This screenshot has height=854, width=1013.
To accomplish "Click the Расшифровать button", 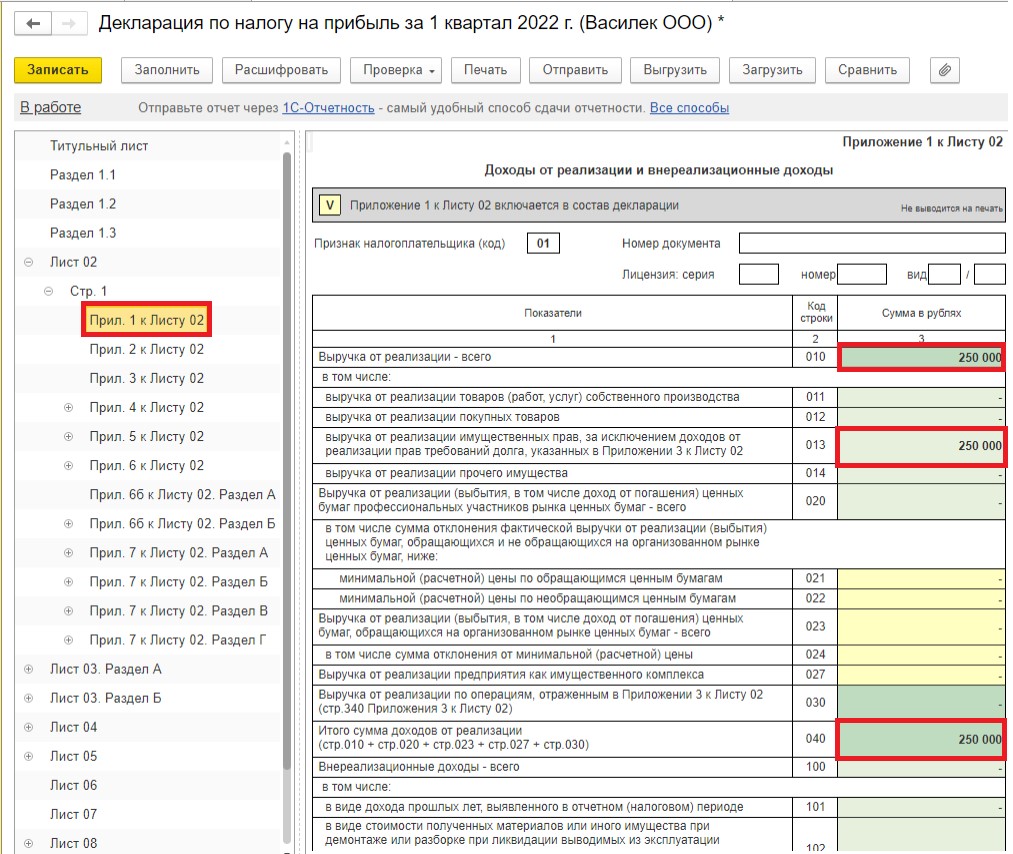I will coord(281,70).
